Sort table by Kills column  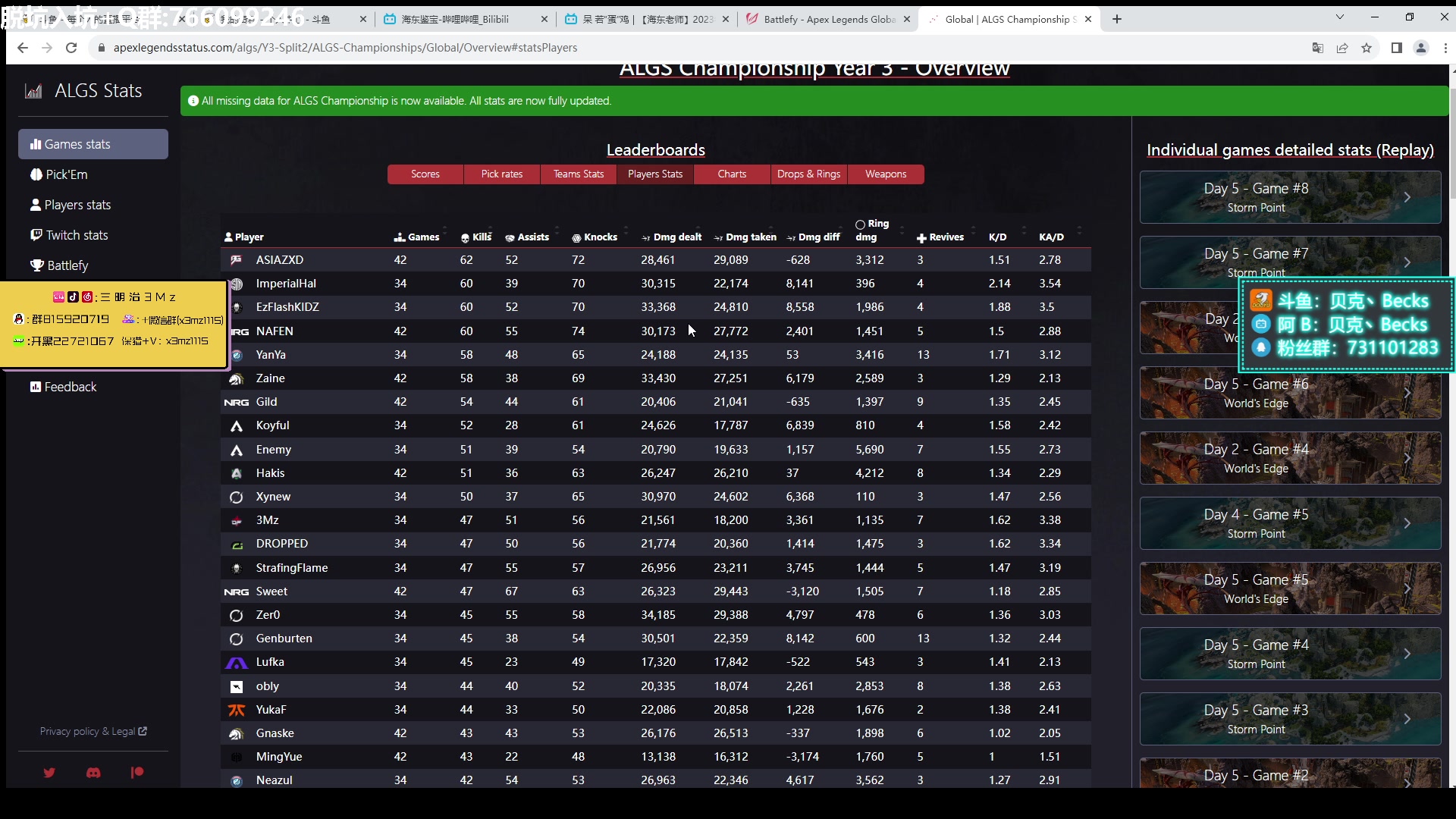pyautogui.click(x=476, y=237)
